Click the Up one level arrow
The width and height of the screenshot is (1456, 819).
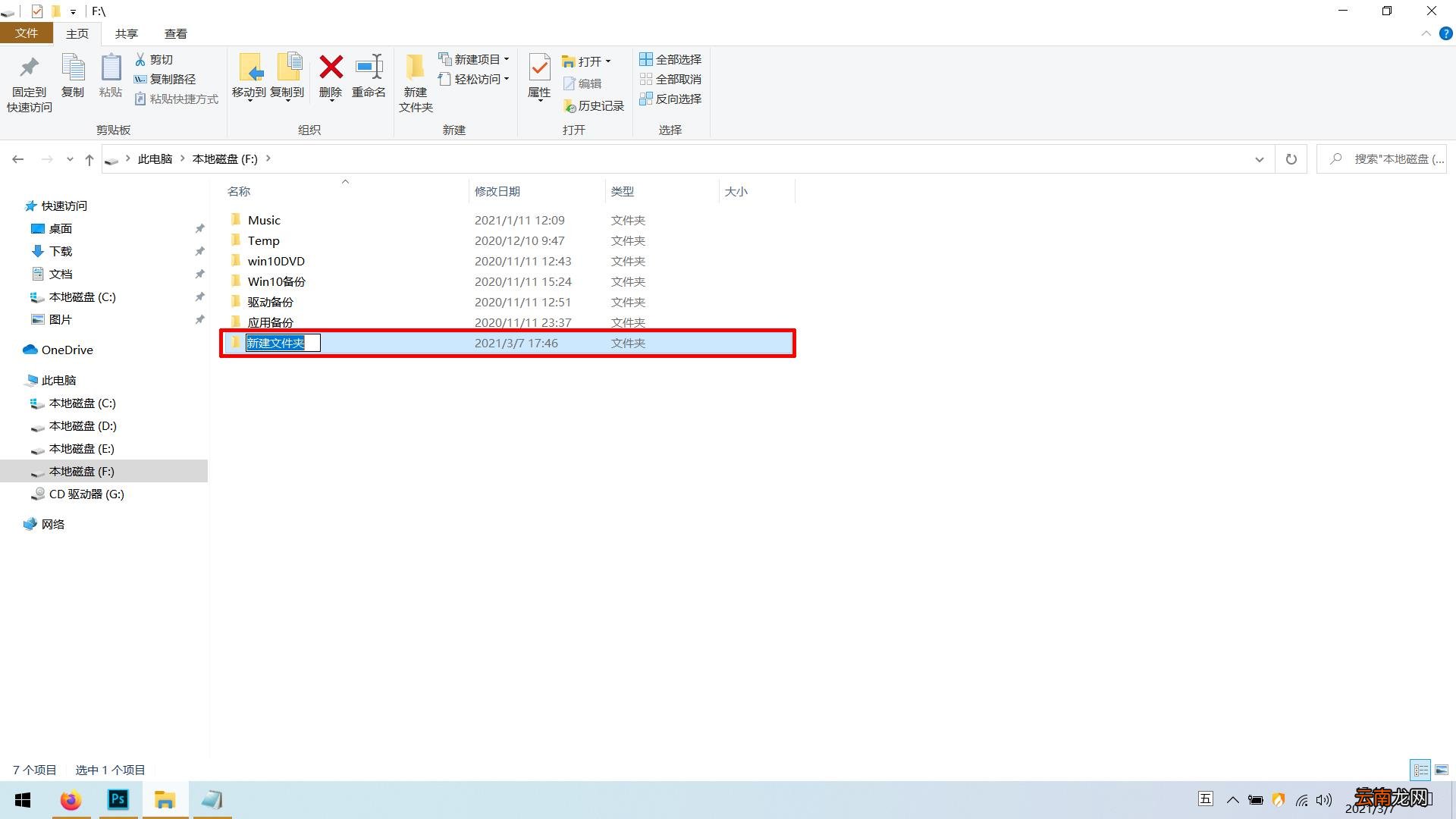(x=89, y=159)
